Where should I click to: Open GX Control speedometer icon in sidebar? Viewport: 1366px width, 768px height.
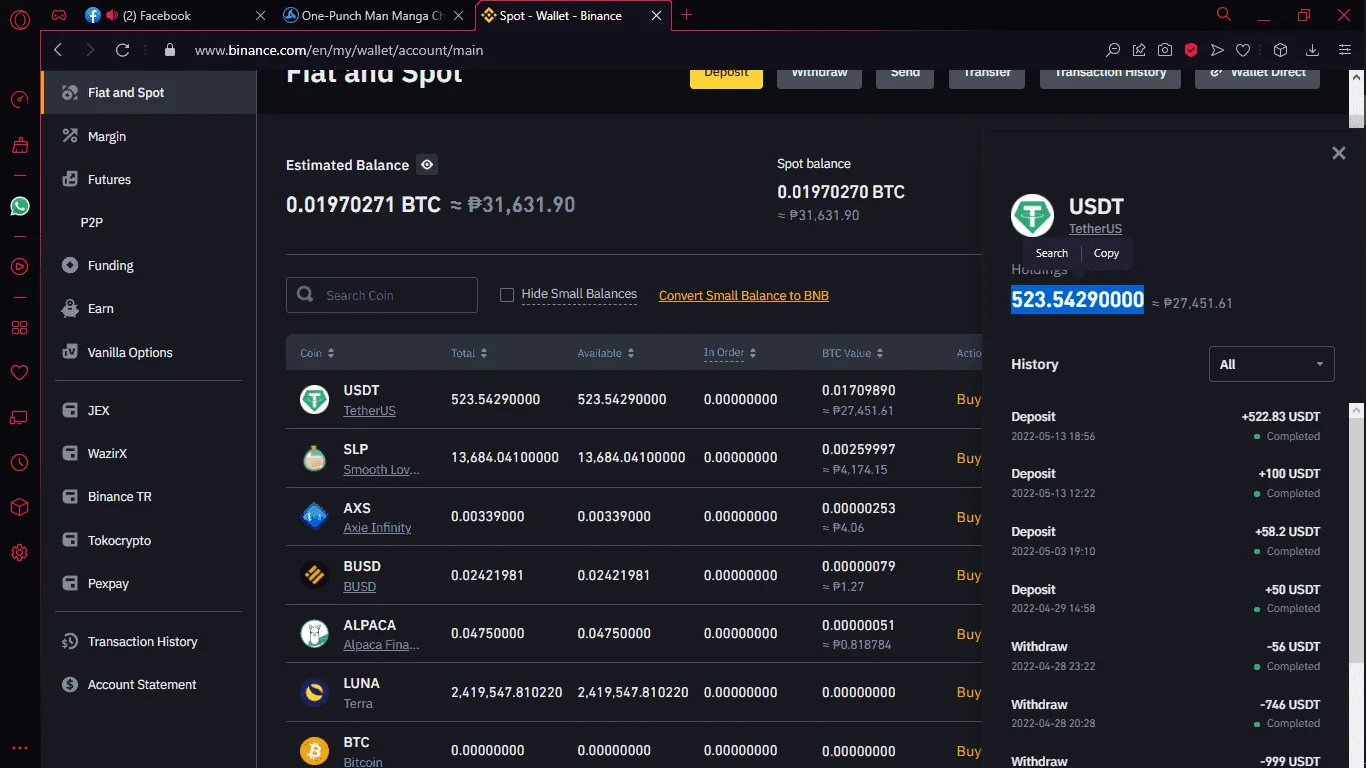19,100
